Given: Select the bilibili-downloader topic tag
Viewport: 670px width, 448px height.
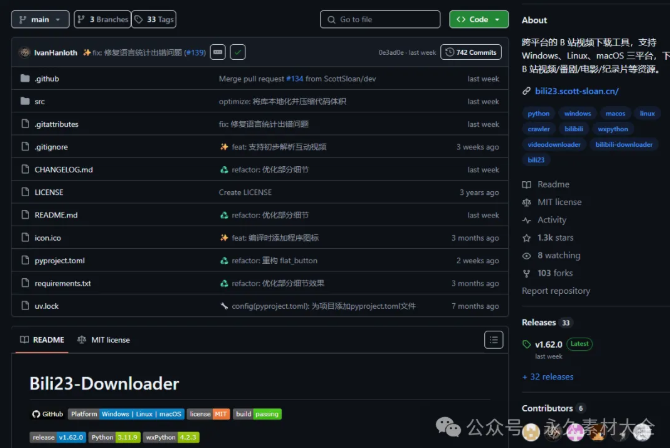Looking at the screenshot, I should click(624, 144).
